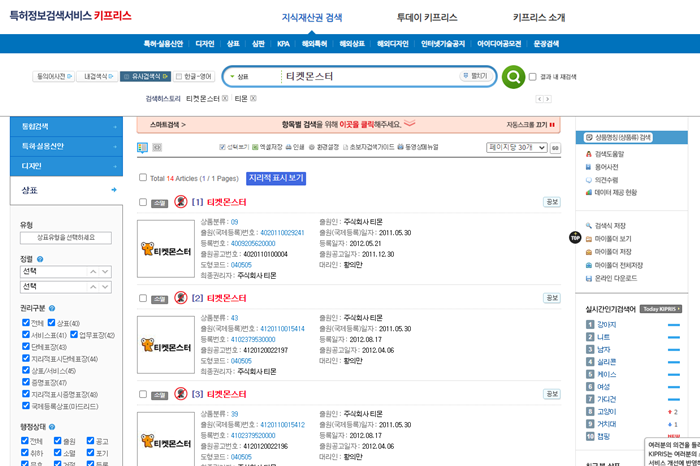Click 자동스크롤 끄기 link
Image resolution: width=700 pixels, height=466 pixels.
pyautogui.click(x=530, y=125)
